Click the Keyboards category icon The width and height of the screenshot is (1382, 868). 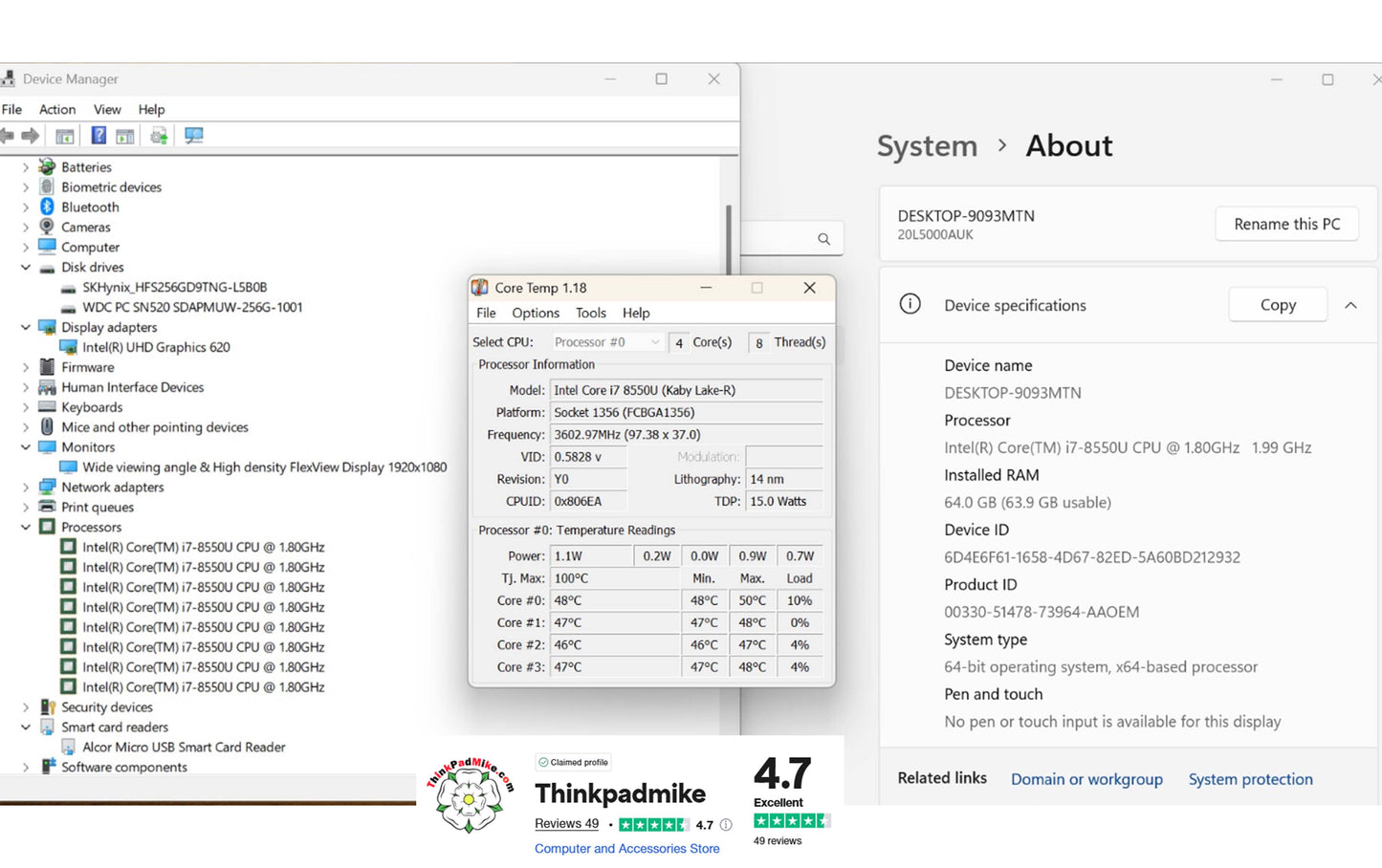[47, 407]
